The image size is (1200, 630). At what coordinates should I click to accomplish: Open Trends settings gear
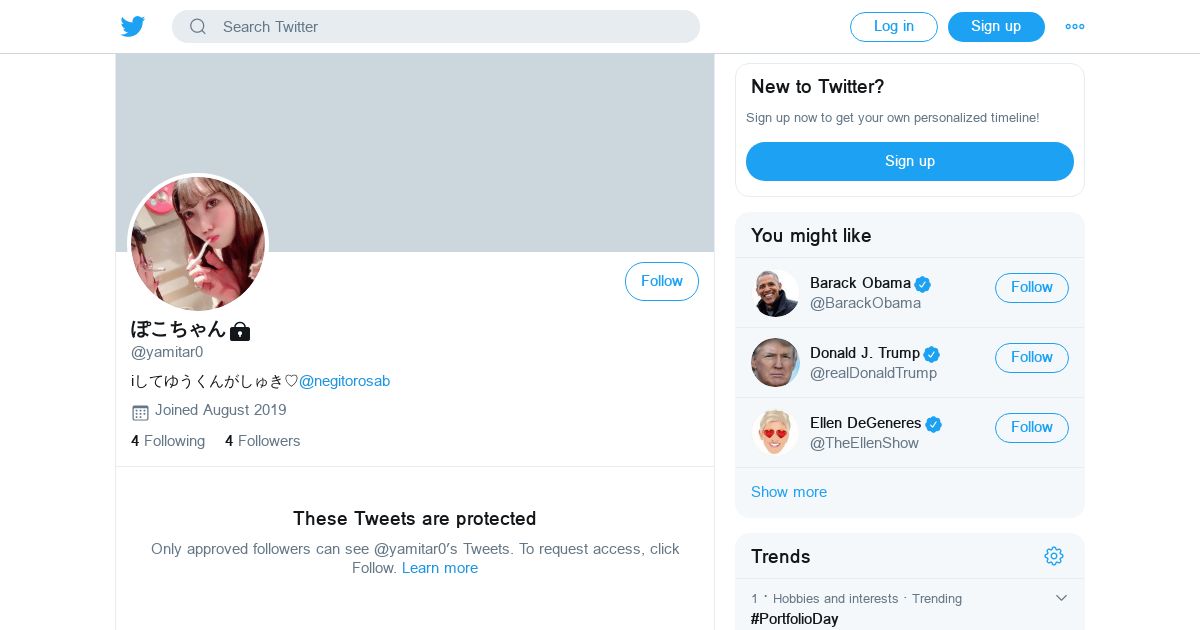1053,556
